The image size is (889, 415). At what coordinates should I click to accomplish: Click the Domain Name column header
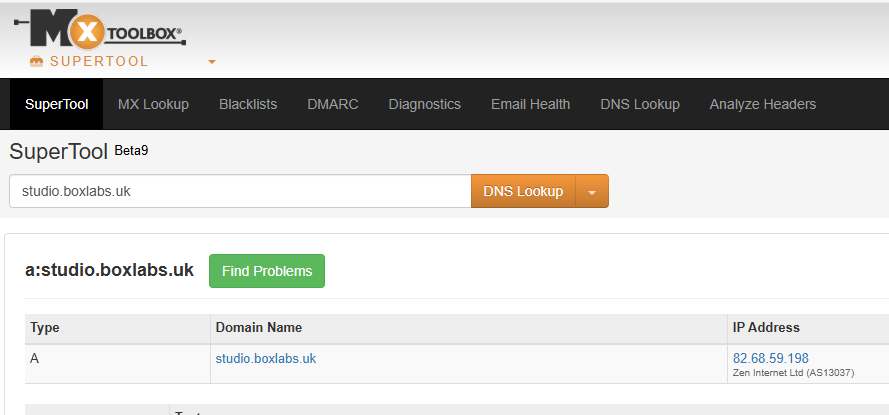pyautogui.click(x=258, y=328)
